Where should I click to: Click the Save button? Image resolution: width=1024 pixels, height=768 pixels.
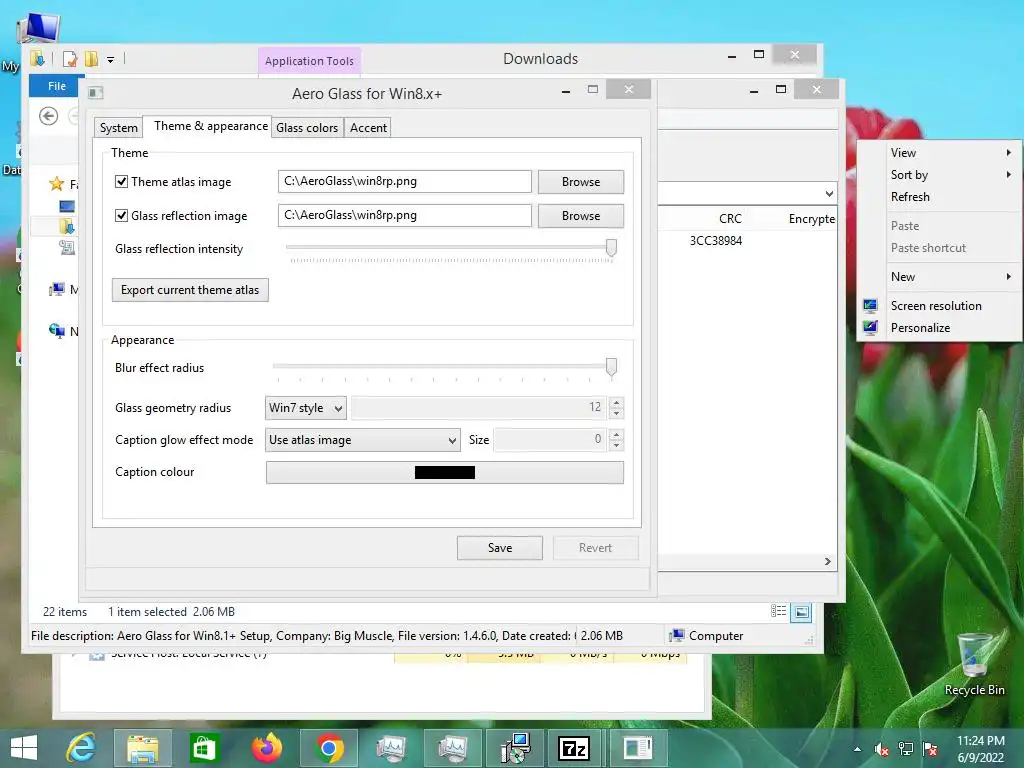[x=500, y=548]
